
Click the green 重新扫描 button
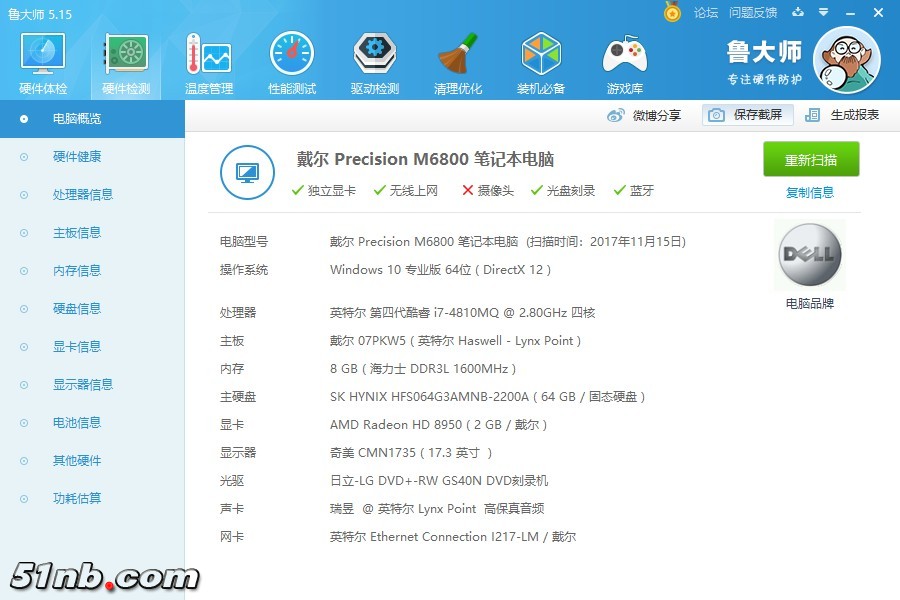point(811,160)
